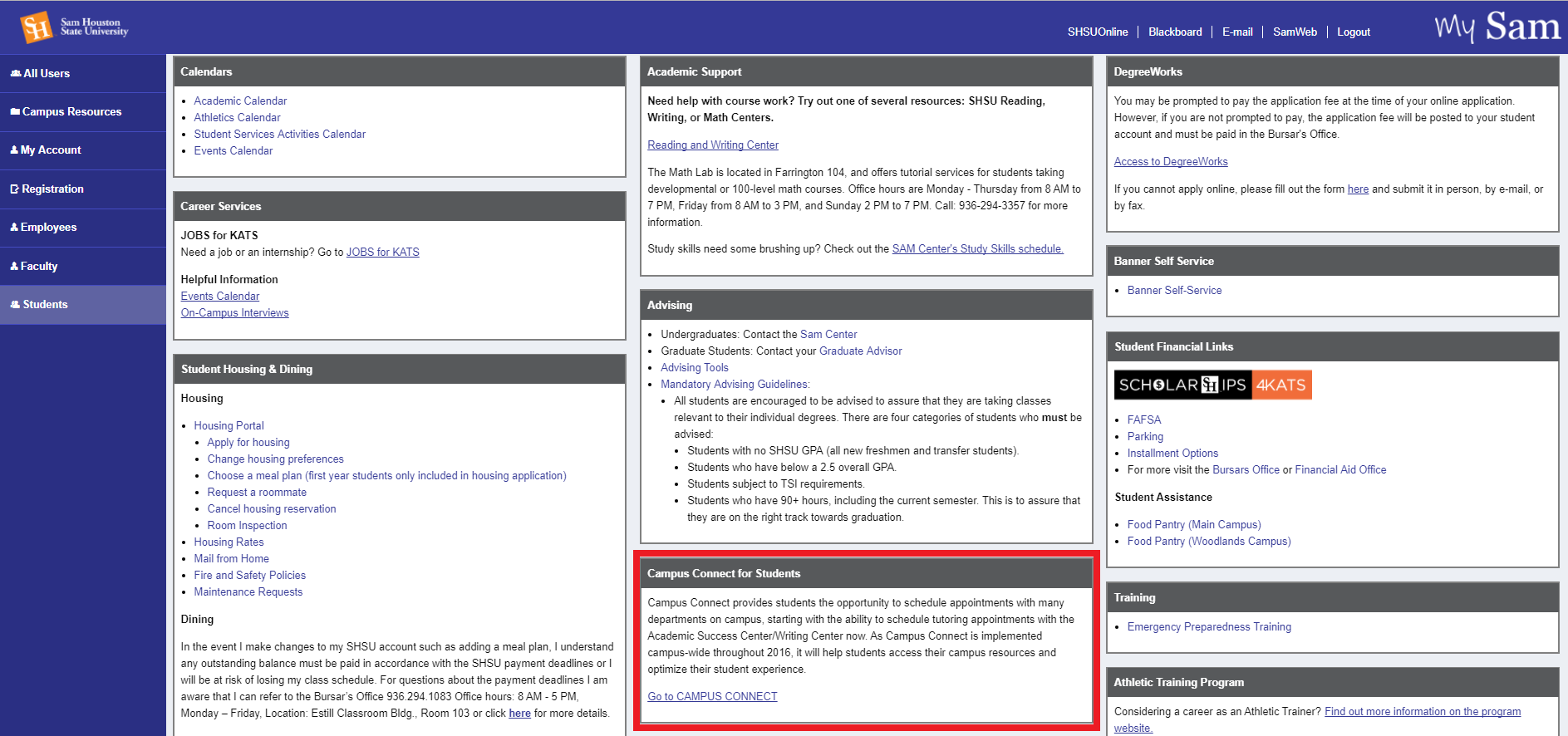The height and width of the screenshot is (736, 1568).
Task: Select My Account in the sidebar
Action: (x=50, y=150)
